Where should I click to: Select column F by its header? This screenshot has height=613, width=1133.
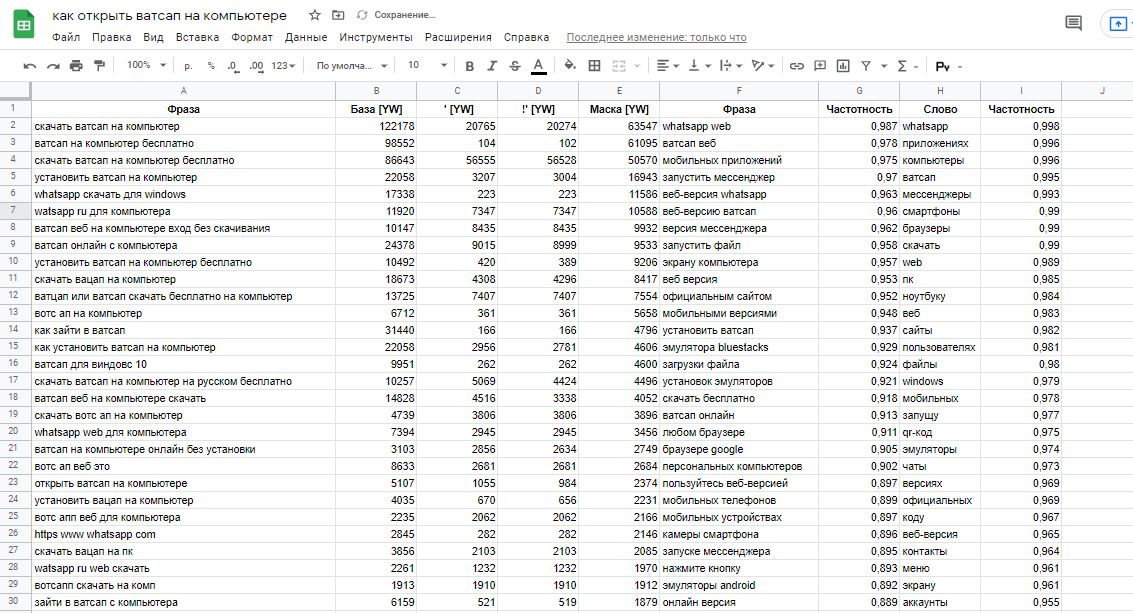[738, 91]
